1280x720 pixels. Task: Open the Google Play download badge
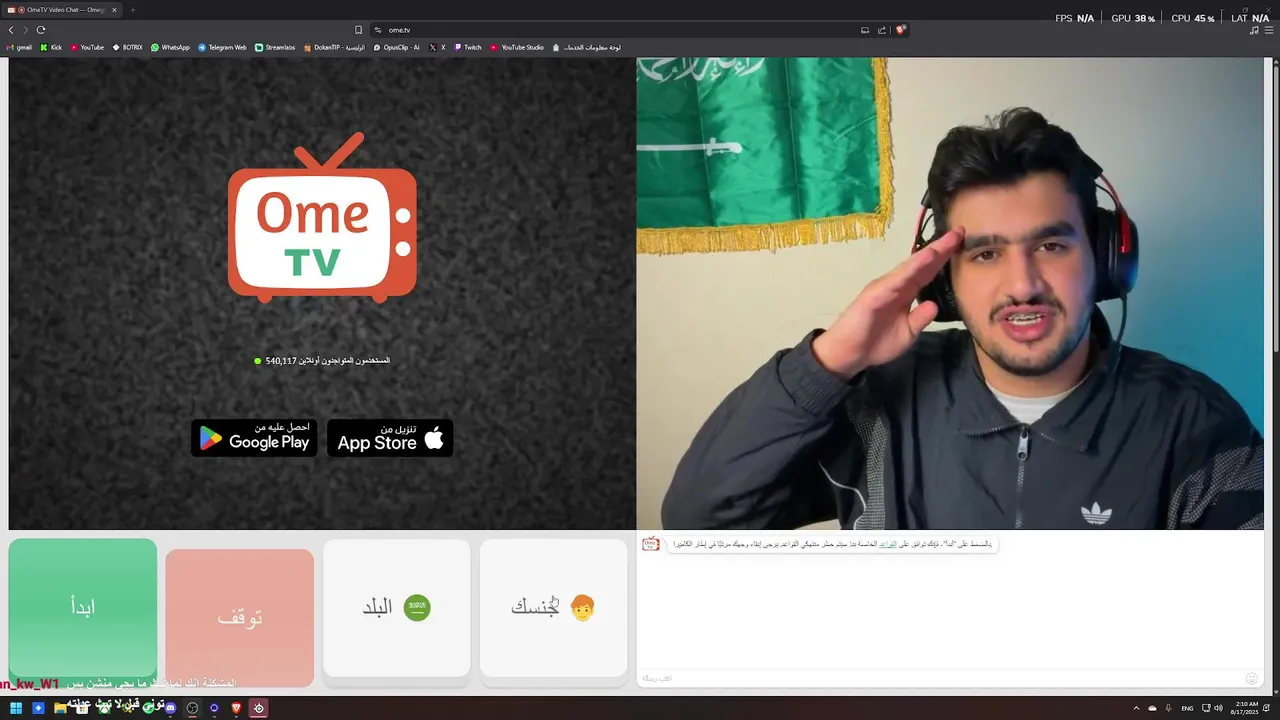point(254,438)
